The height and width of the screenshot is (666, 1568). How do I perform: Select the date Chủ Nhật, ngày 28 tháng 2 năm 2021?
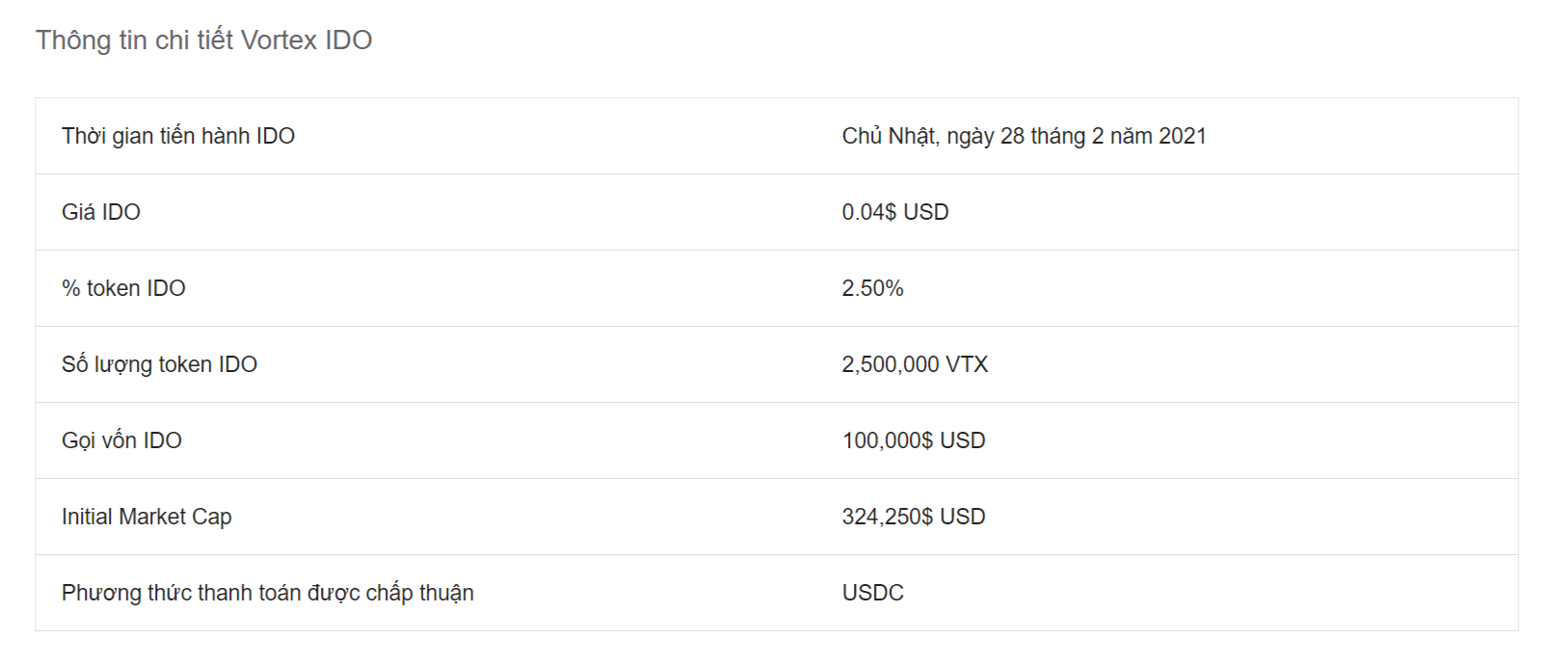coord(1023,136)
